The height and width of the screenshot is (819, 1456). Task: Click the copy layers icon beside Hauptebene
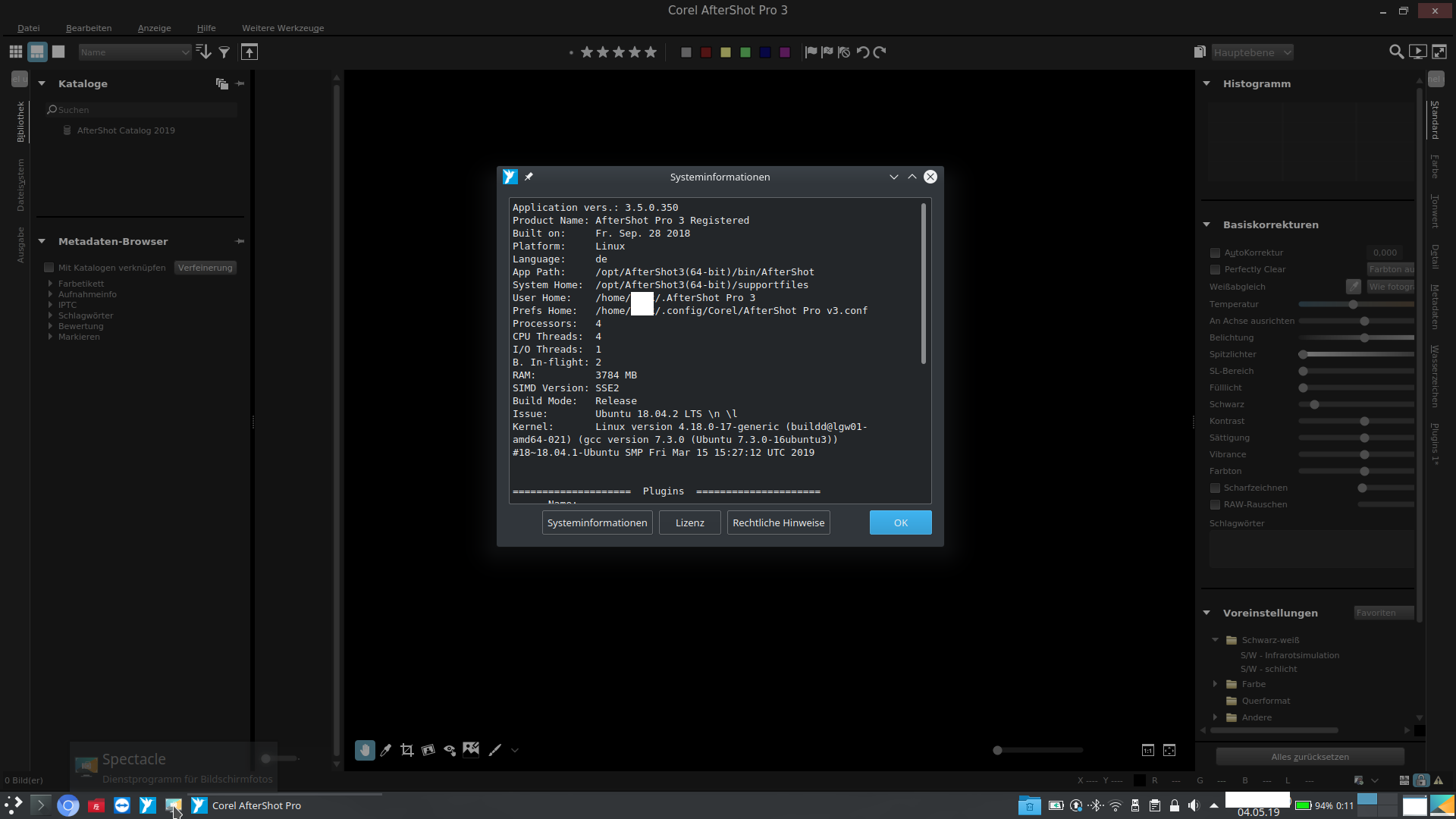tap(1200, 52)
